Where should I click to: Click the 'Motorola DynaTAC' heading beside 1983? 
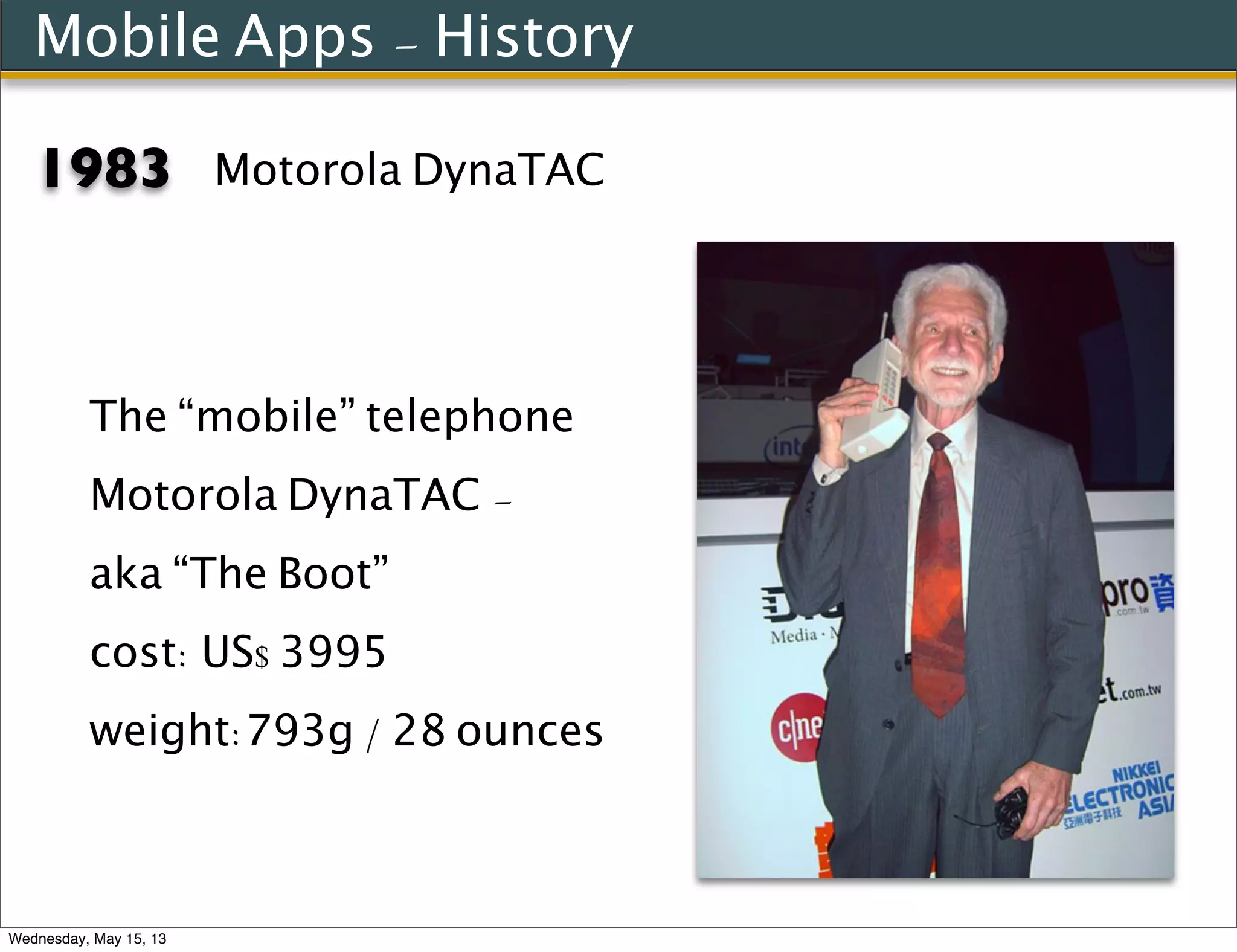[x=410, y=170]
